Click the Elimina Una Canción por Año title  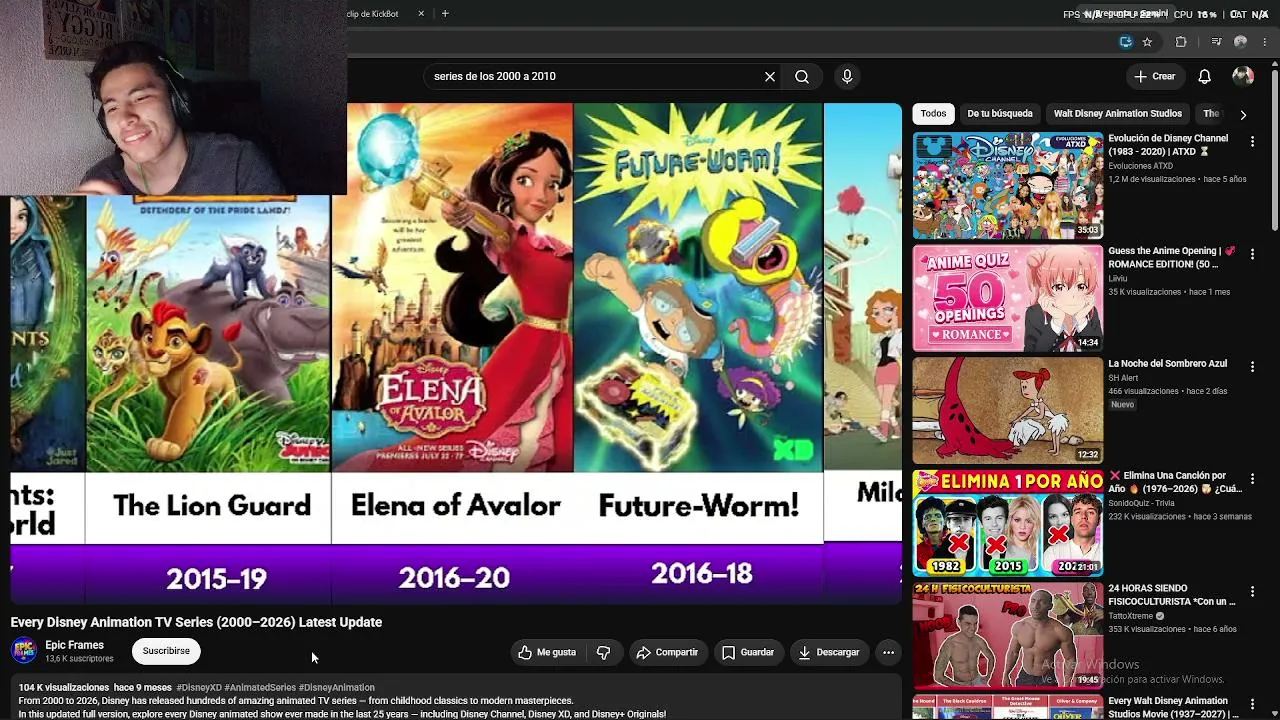coord(1176,482)
